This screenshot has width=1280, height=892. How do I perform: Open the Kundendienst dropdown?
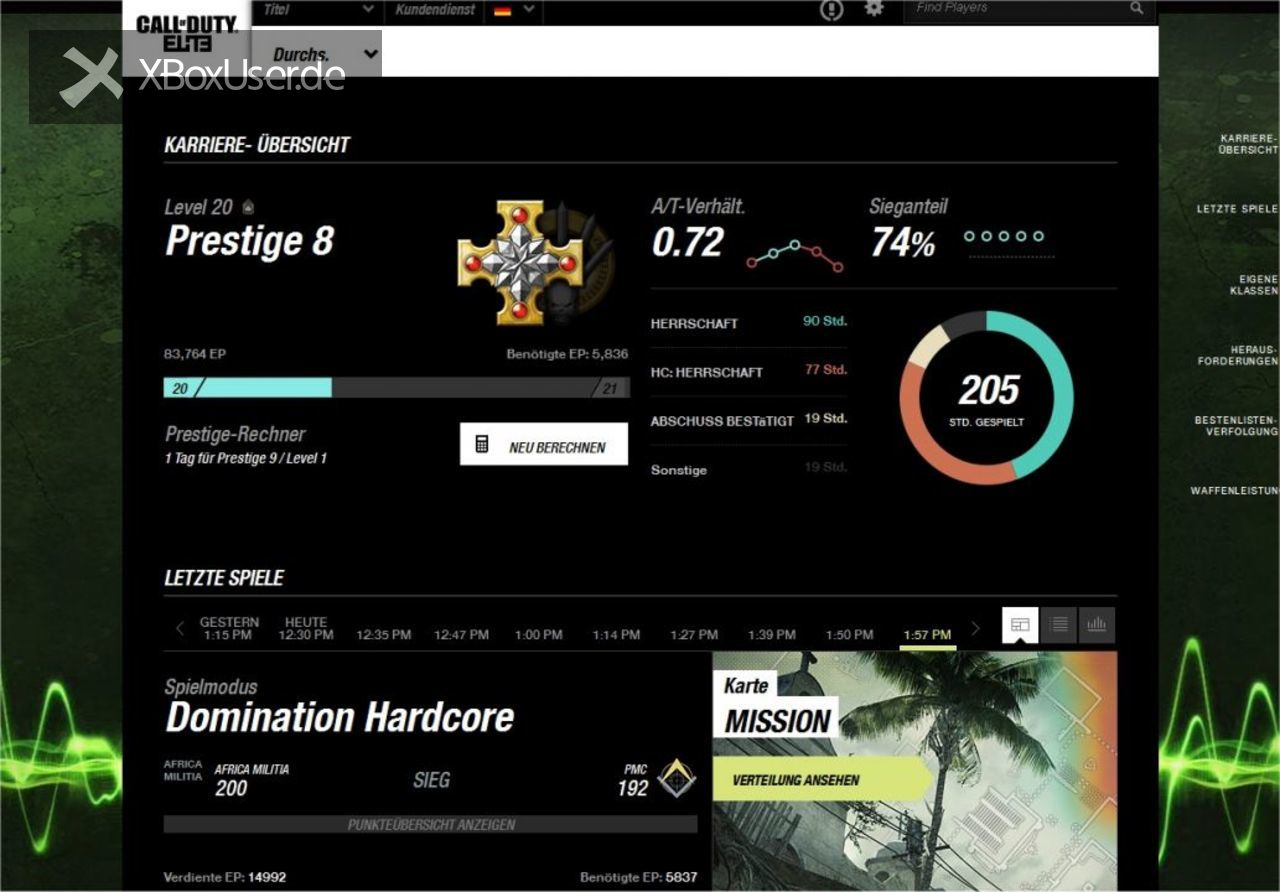[436, 9]
